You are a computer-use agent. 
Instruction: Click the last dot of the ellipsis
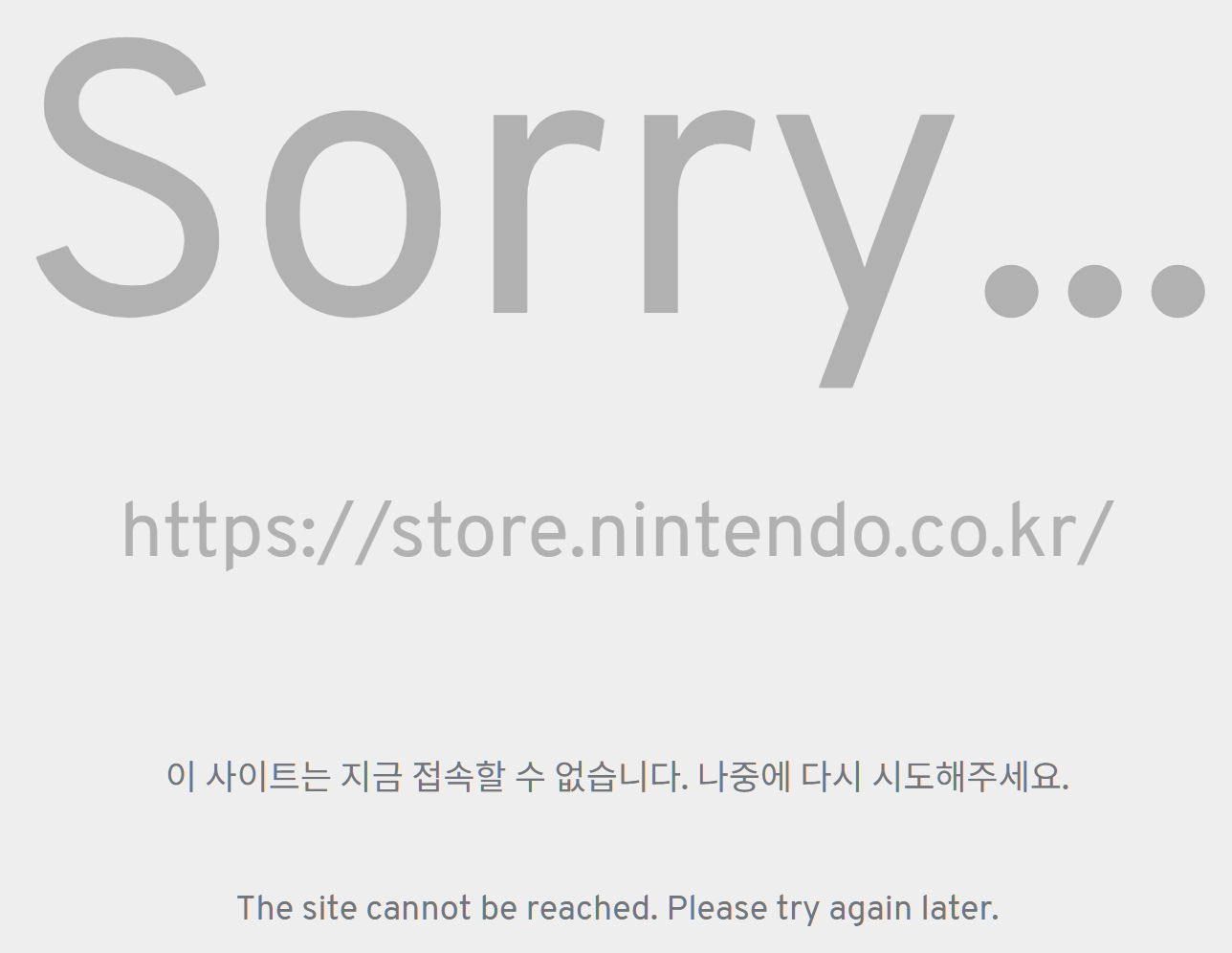[1177, 291]
